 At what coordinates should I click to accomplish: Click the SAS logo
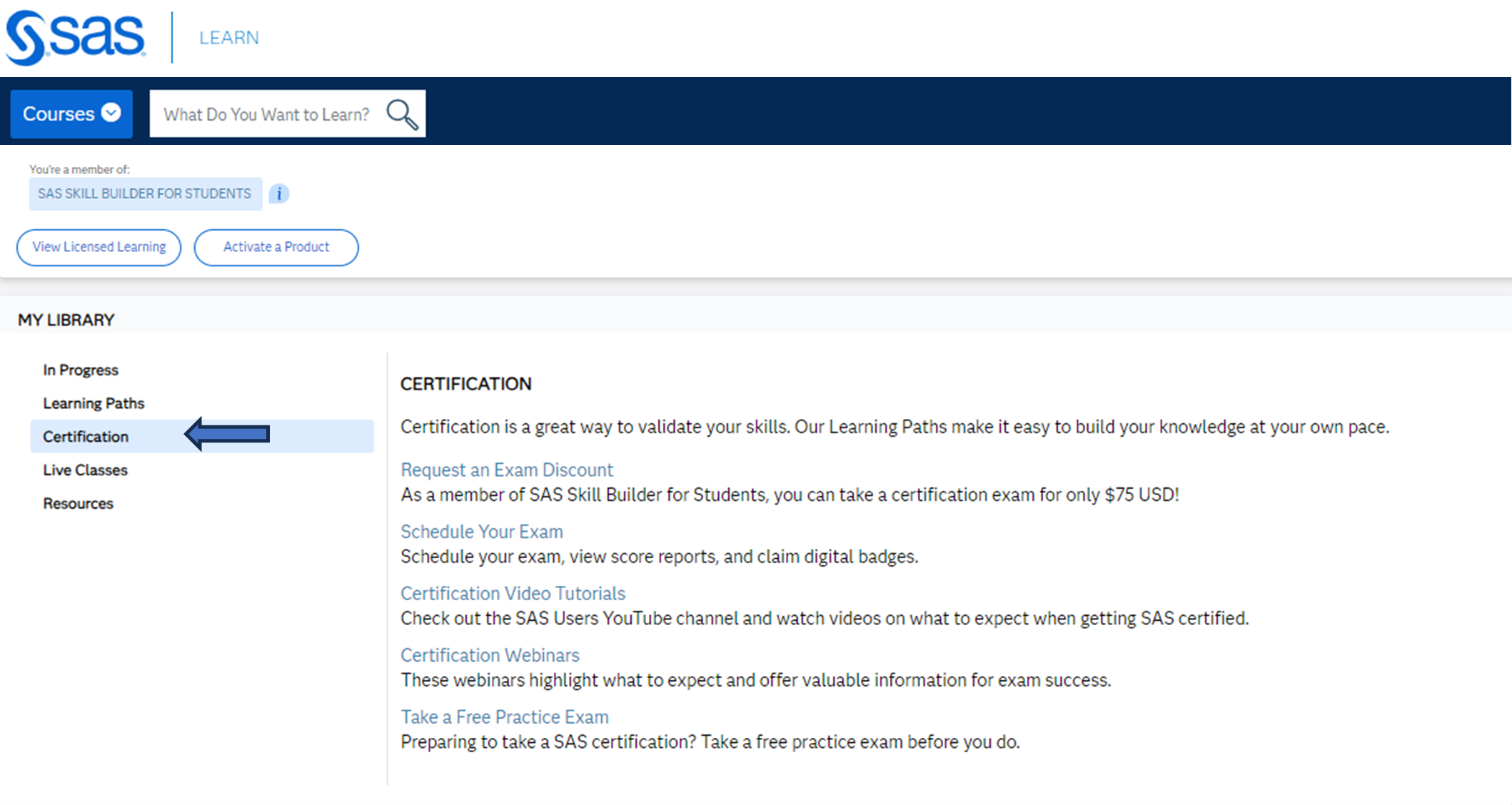(75, 39)
